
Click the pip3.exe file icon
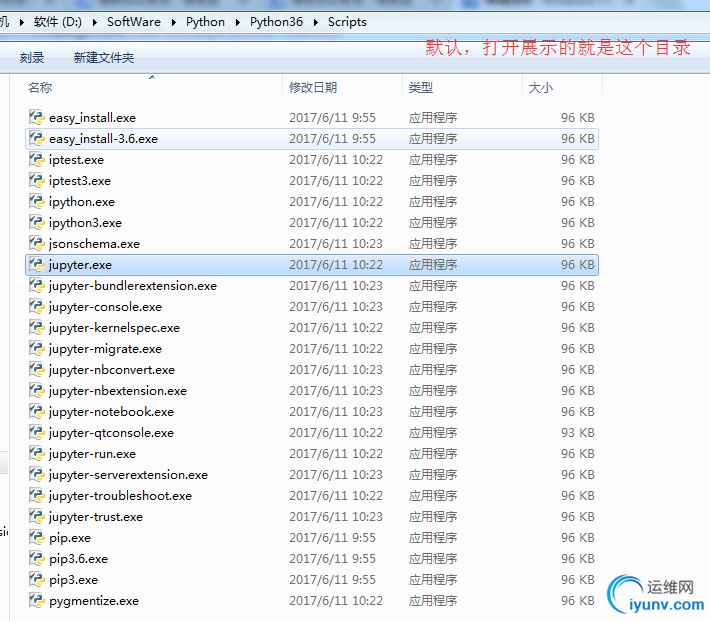coord(37,579)
